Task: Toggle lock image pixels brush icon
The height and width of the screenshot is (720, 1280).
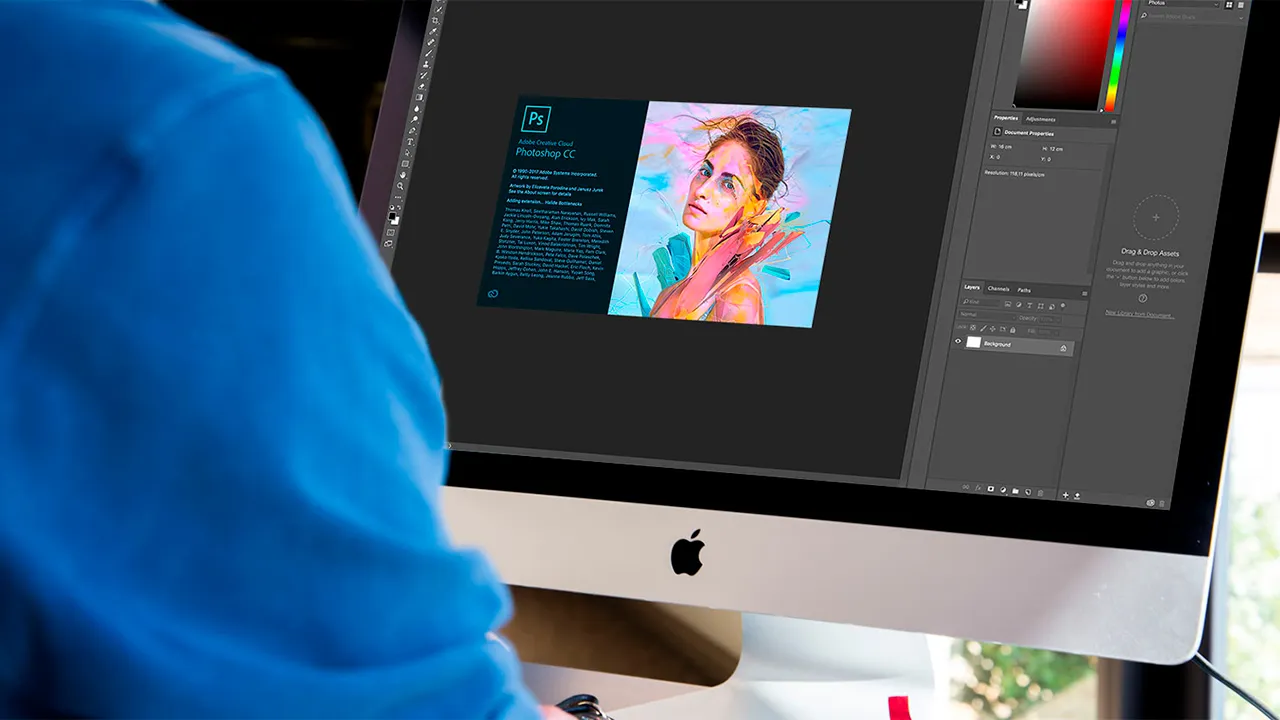Action: coord(983,328)
